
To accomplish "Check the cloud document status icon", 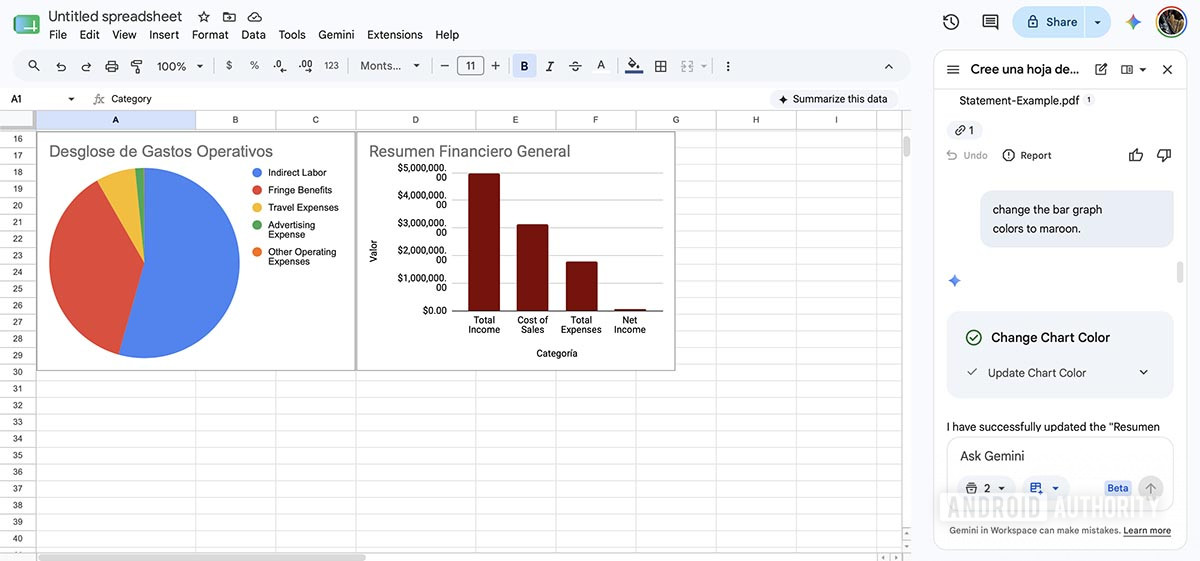I will (255, 17).
